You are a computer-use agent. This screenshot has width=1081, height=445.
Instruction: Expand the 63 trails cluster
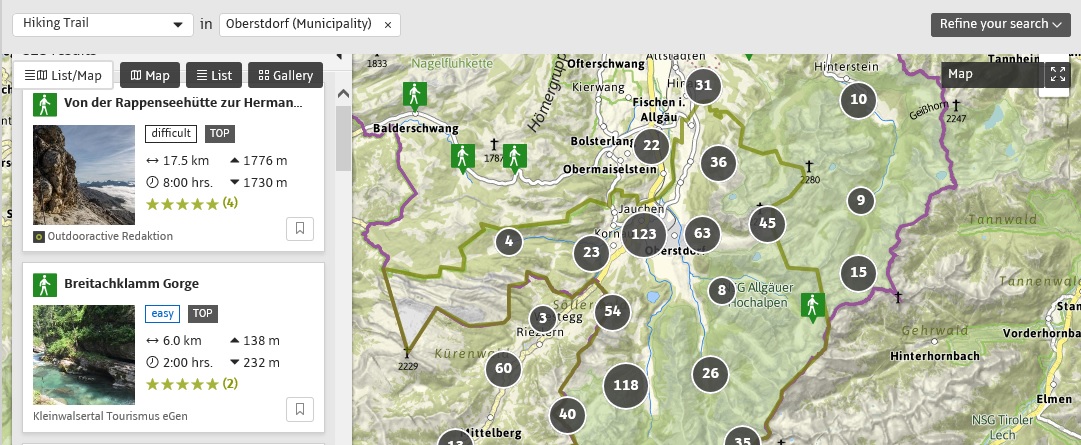(702, 233)
